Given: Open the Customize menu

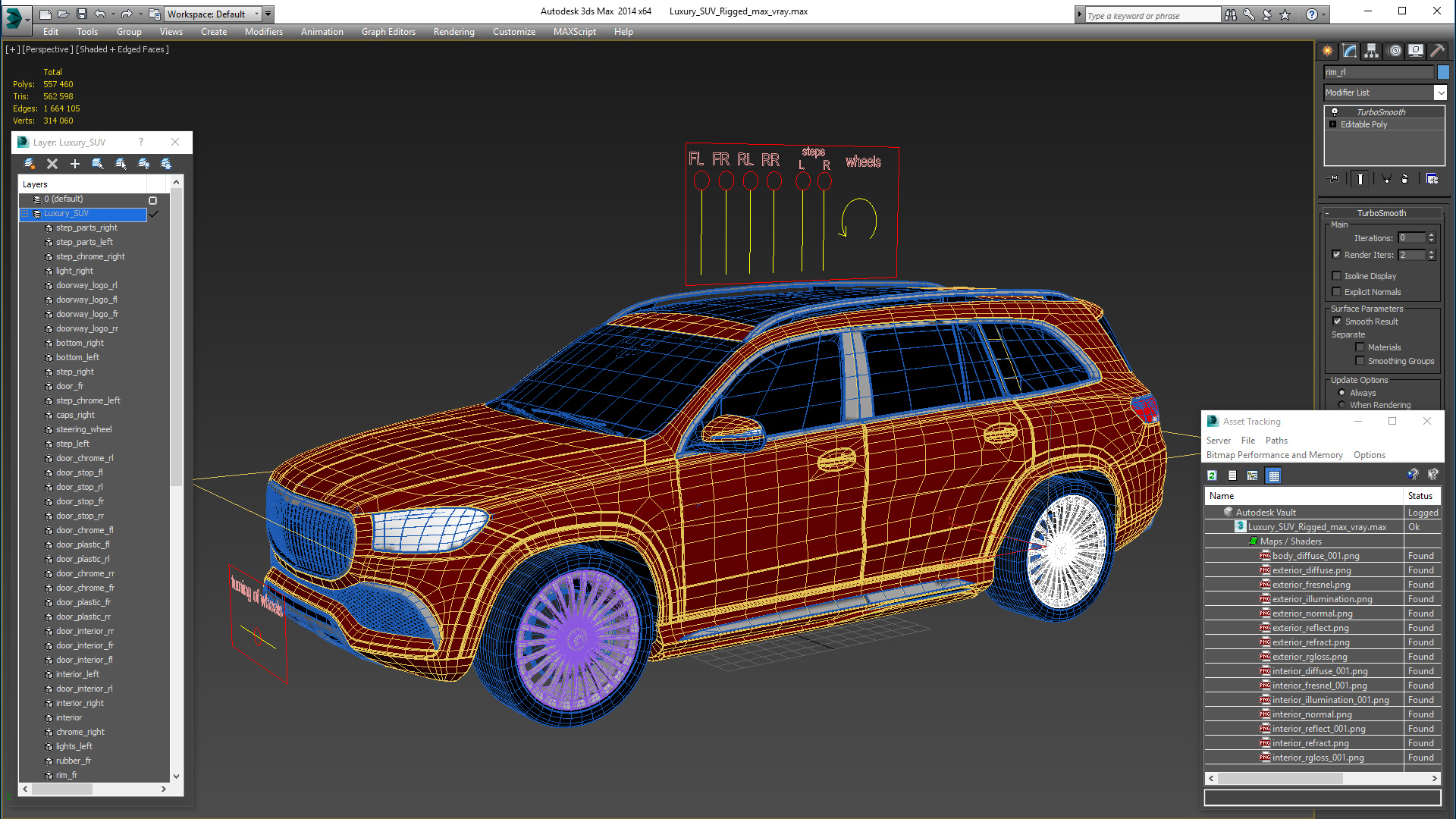Looking at the screenshot, I should coord(513,32).
